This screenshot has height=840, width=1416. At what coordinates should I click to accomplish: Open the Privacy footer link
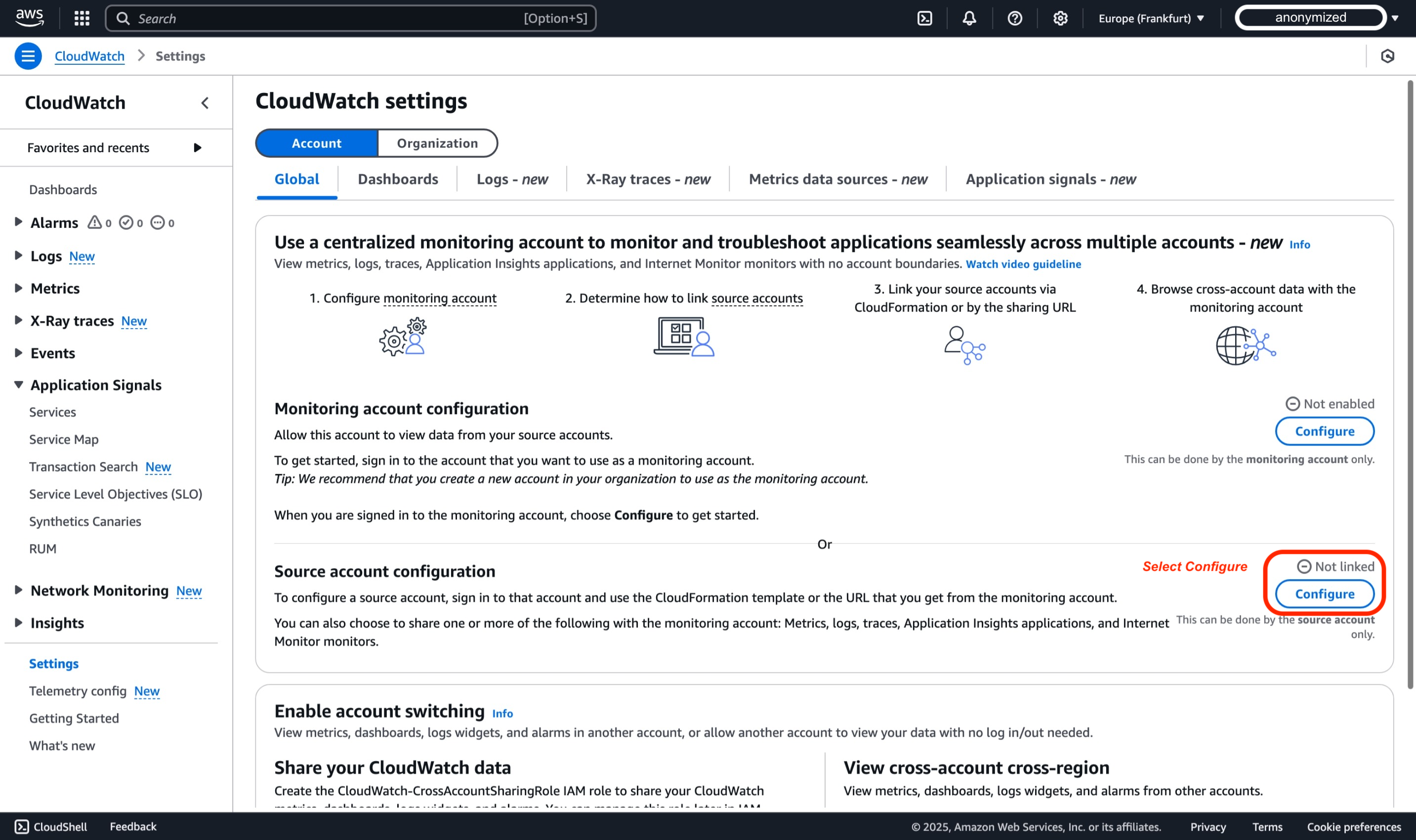click(x=1208, y=827)
